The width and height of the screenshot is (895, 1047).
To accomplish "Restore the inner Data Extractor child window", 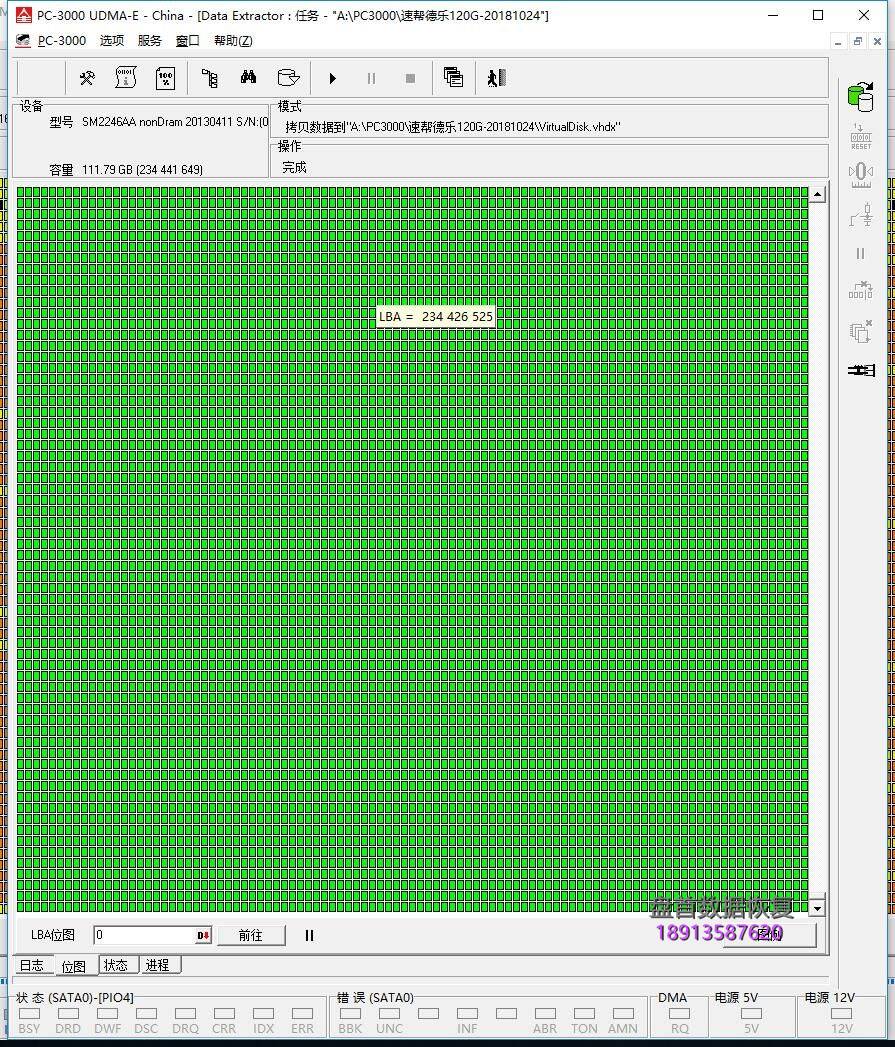I will pos(858,41).
